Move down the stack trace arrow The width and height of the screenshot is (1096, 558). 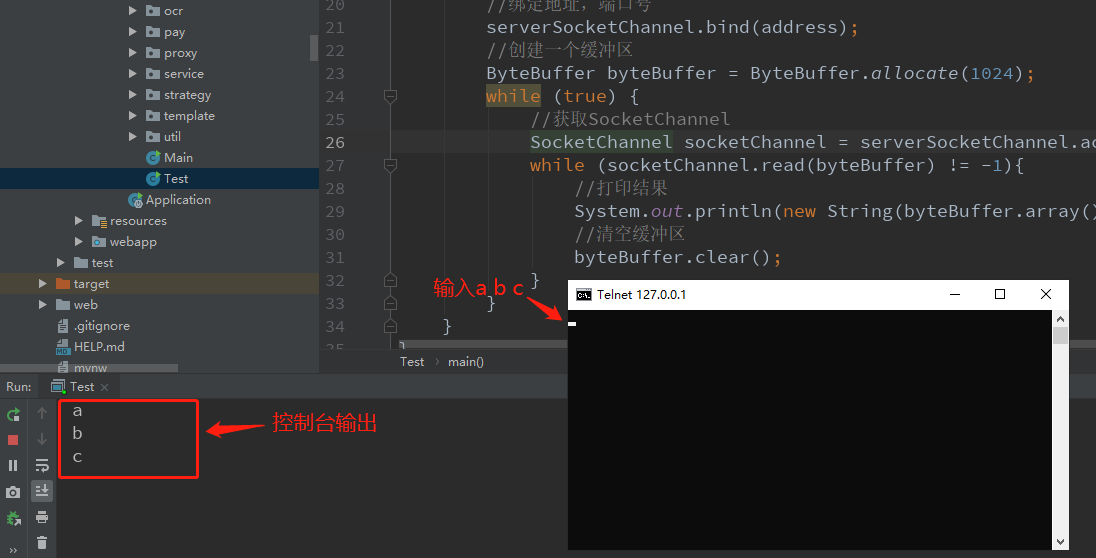(x=42, y=439)
